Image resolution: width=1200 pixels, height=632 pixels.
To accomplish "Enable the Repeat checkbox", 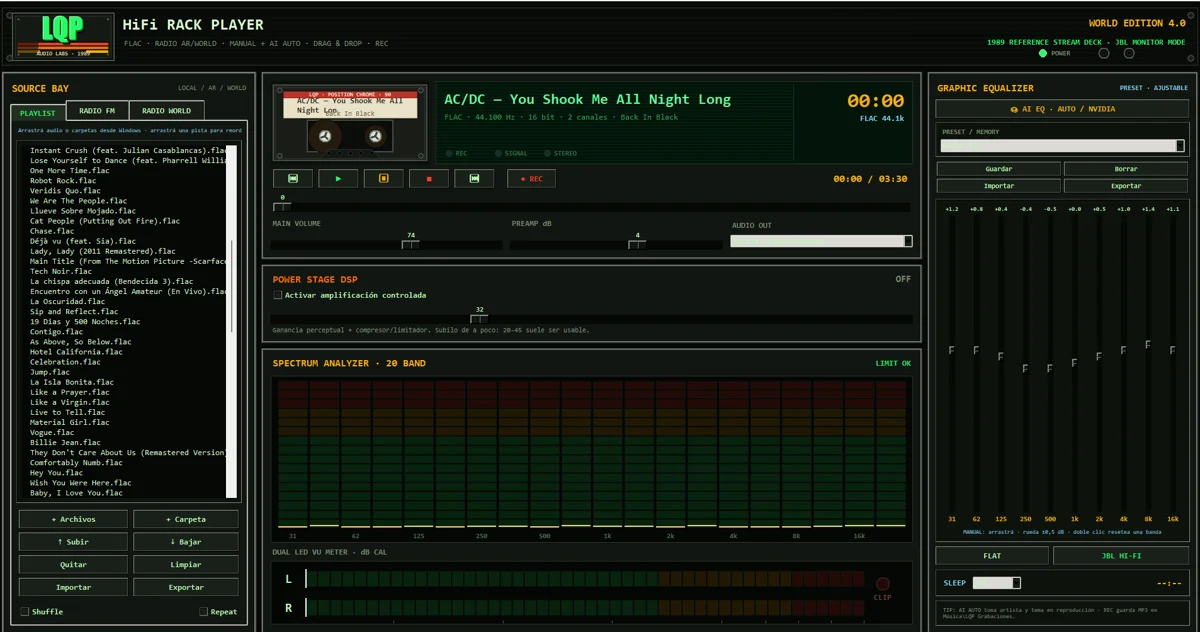I will [203, 611].
